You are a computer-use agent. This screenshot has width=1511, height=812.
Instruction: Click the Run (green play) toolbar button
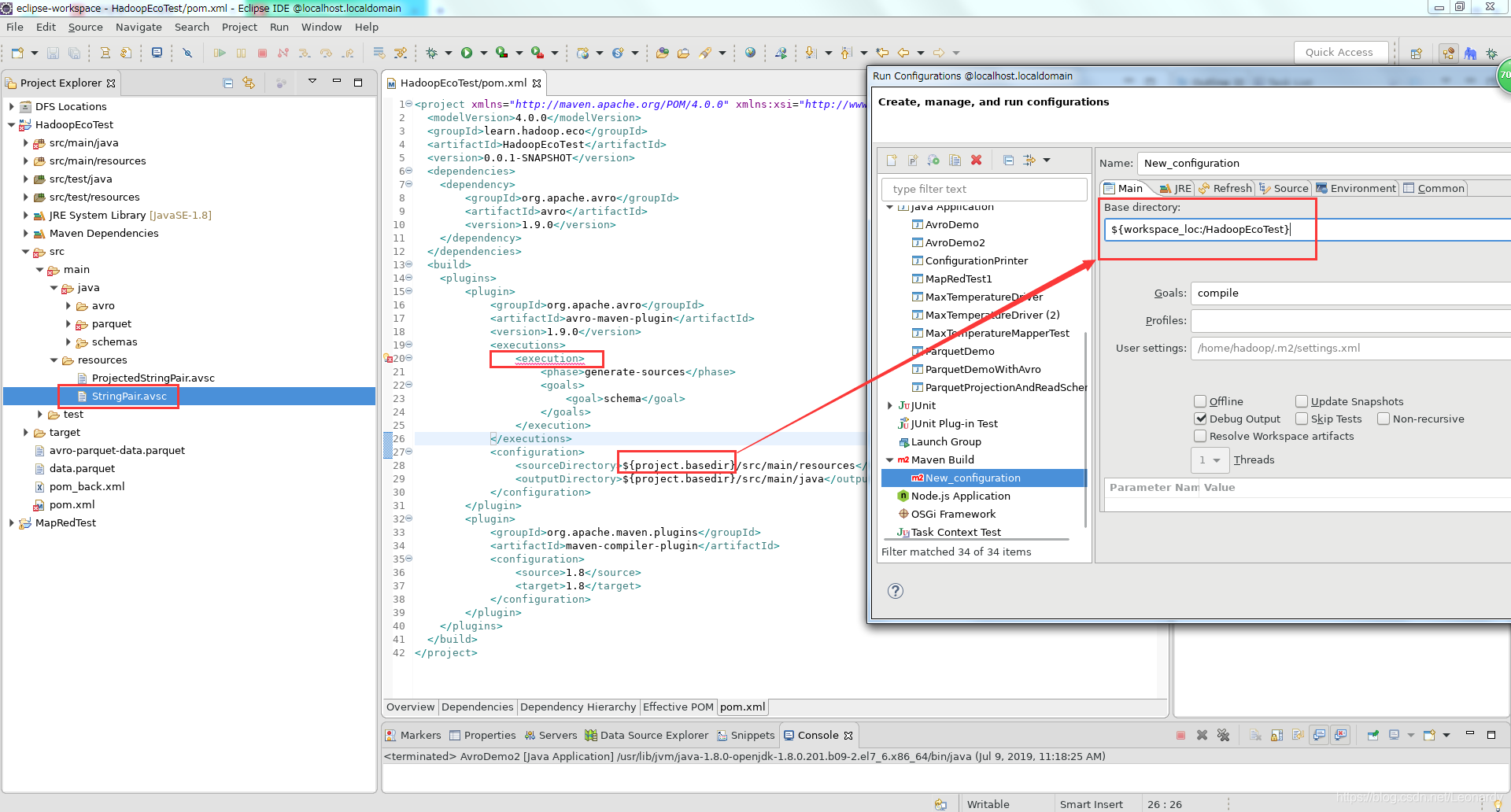click(x=467, y=53)
